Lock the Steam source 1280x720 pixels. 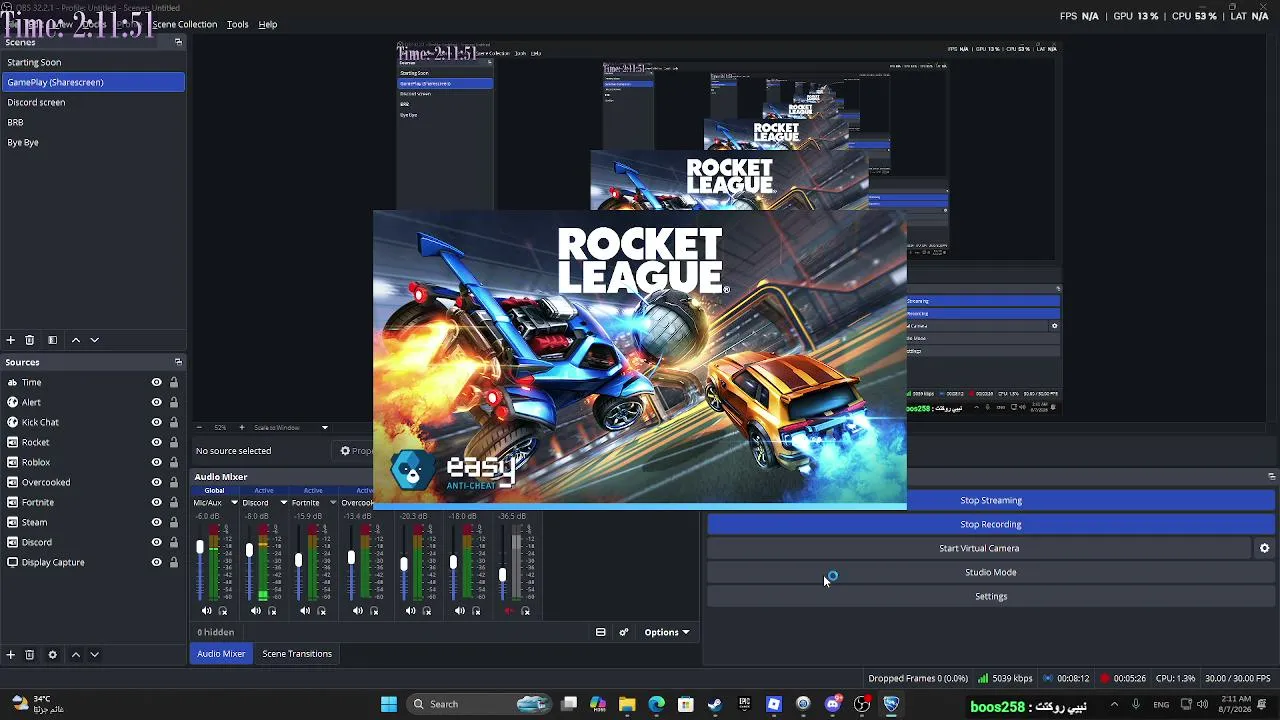click(x=174, y=522)
